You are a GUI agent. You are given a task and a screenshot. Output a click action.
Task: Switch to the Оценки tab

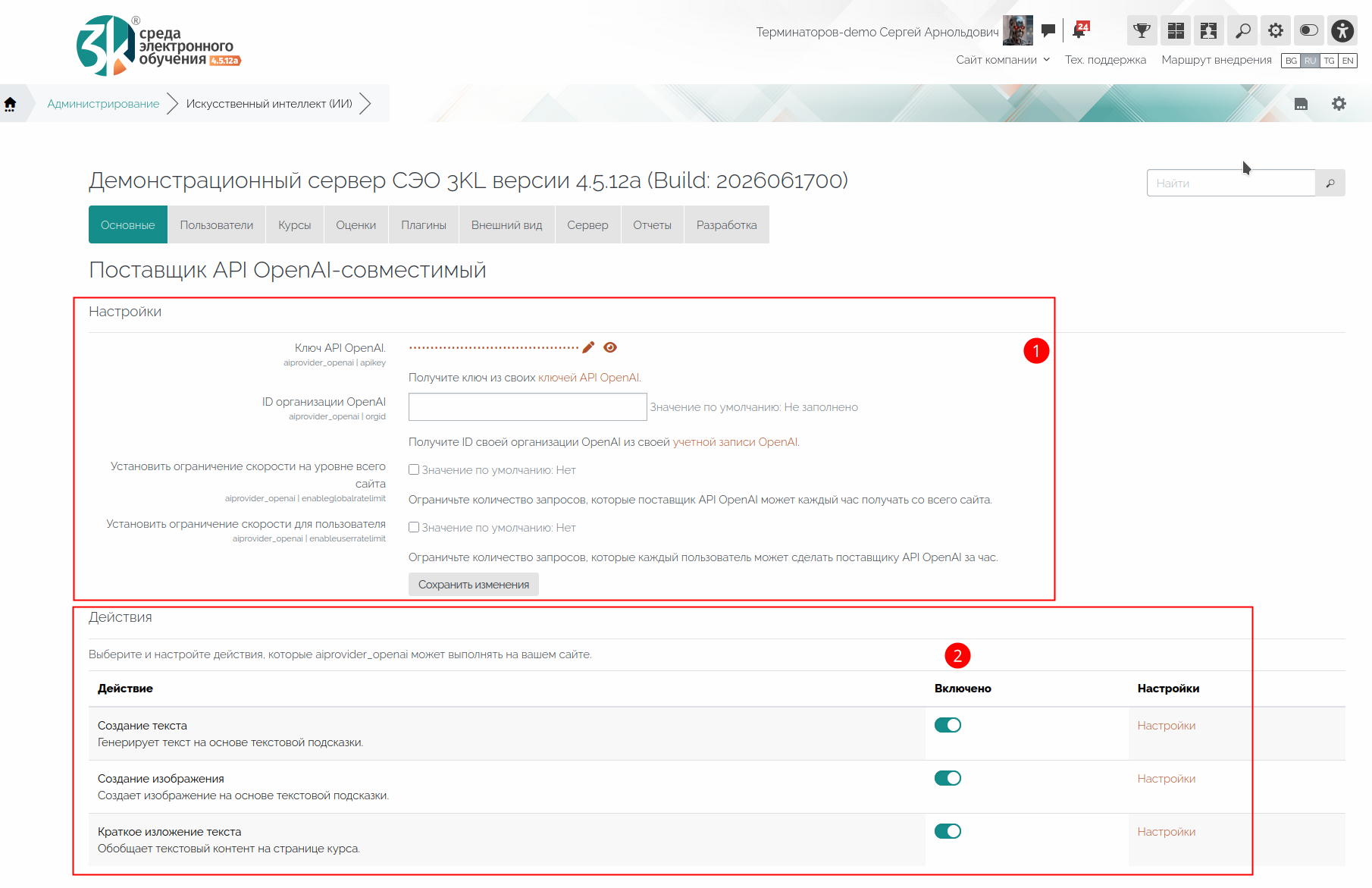tap(356, 224)
